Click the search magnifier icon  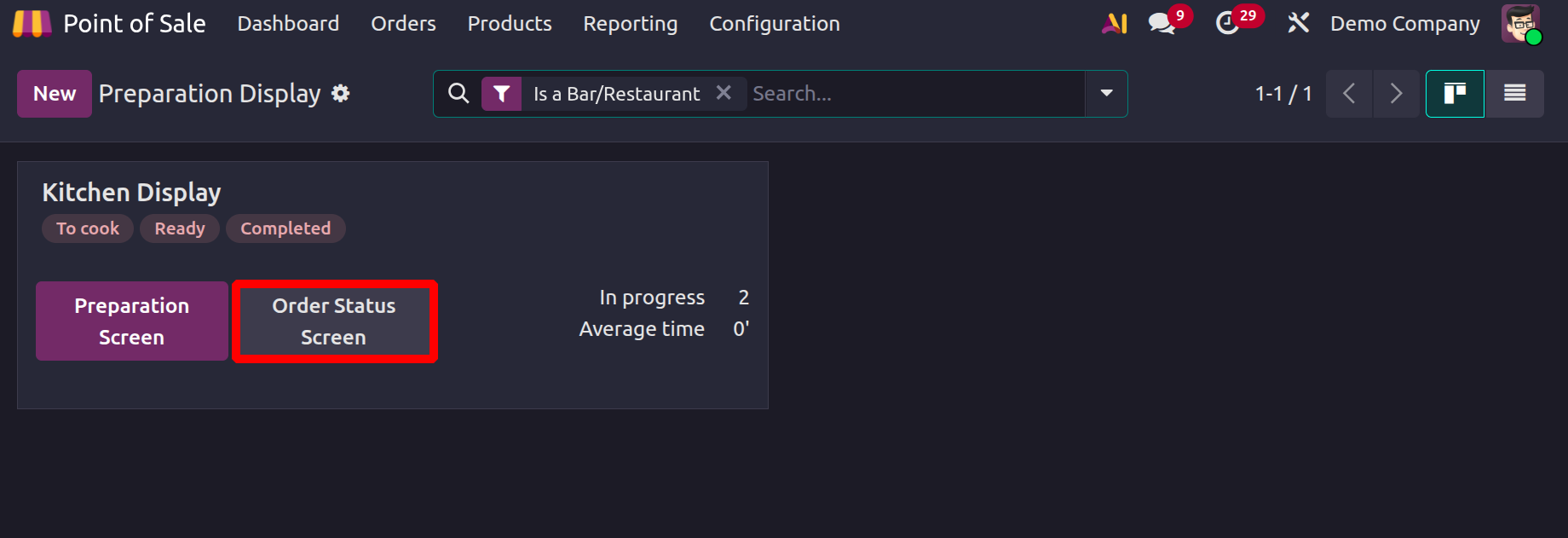[458, 93]
